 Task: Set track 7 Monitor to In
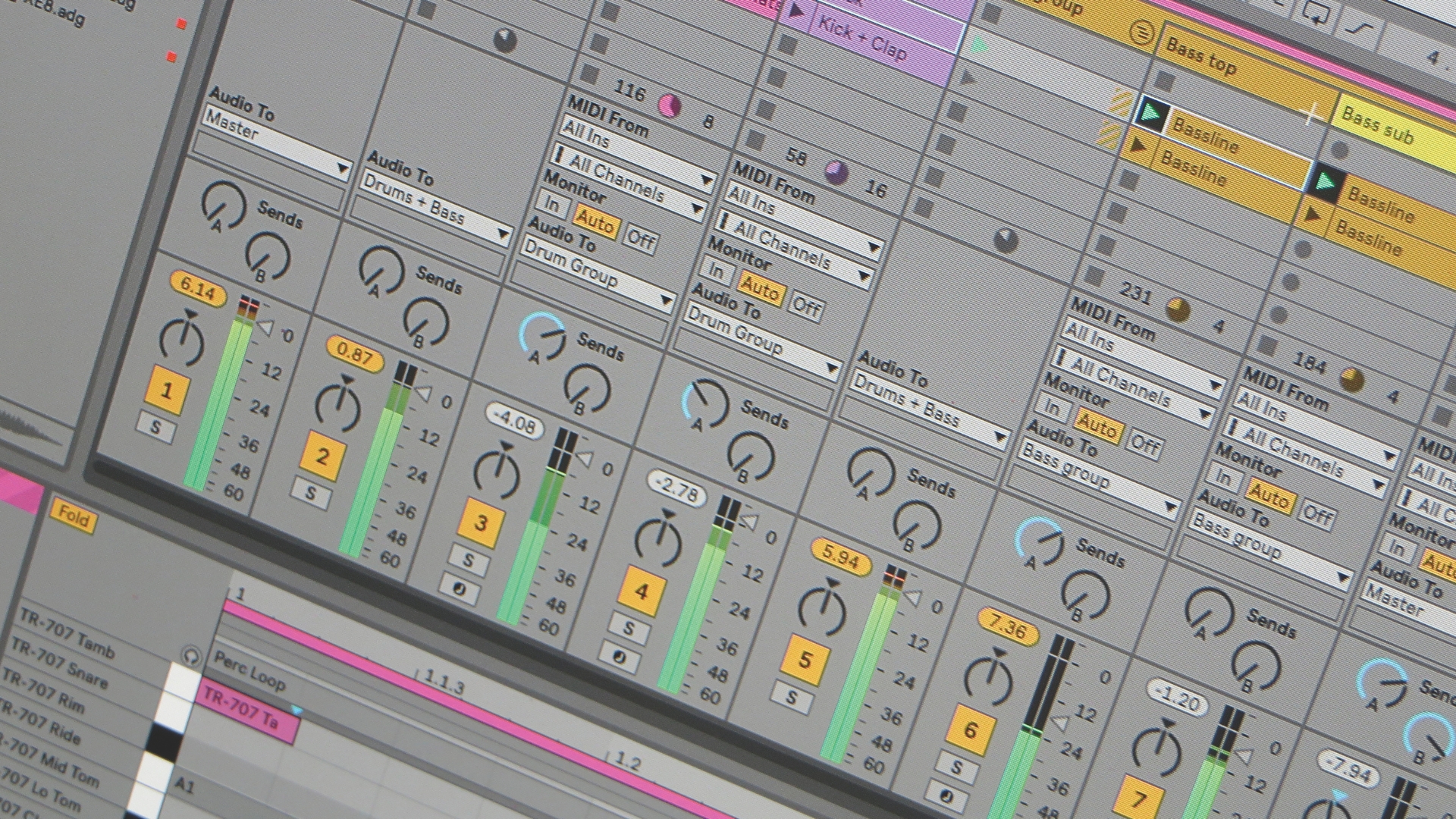click(x=1223, y=476)
